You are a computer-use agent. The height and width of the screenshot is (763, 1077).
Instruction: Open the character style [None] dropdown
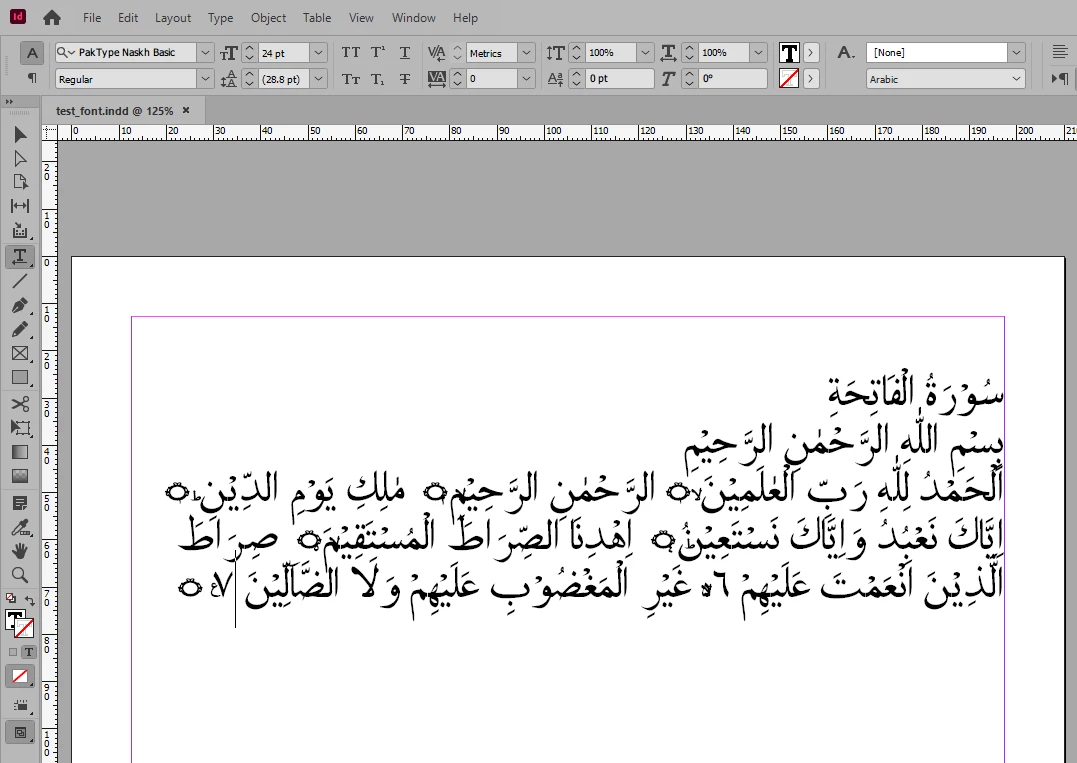(1017, 52)
